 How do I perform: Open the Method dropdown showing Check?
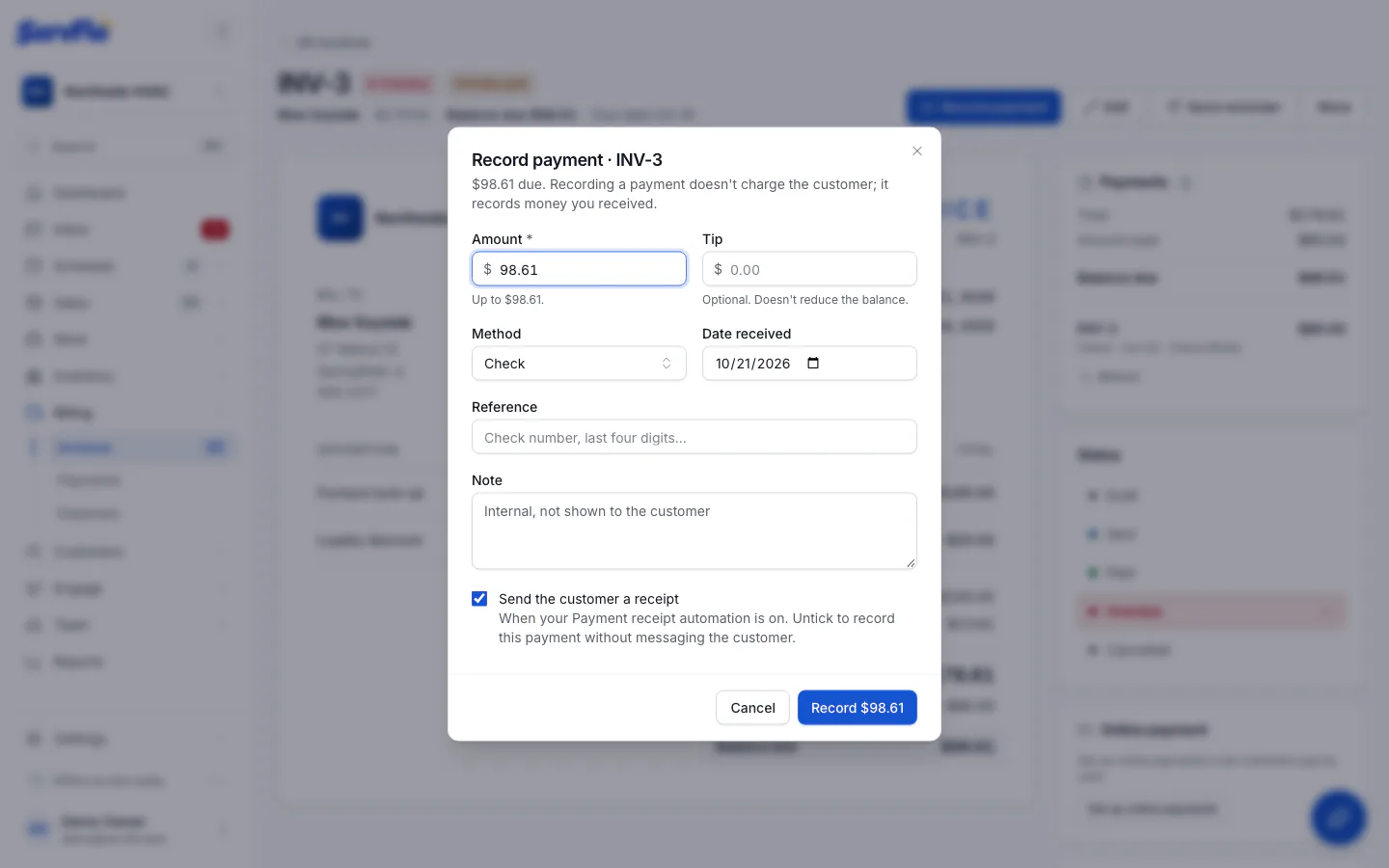(579, 364)
